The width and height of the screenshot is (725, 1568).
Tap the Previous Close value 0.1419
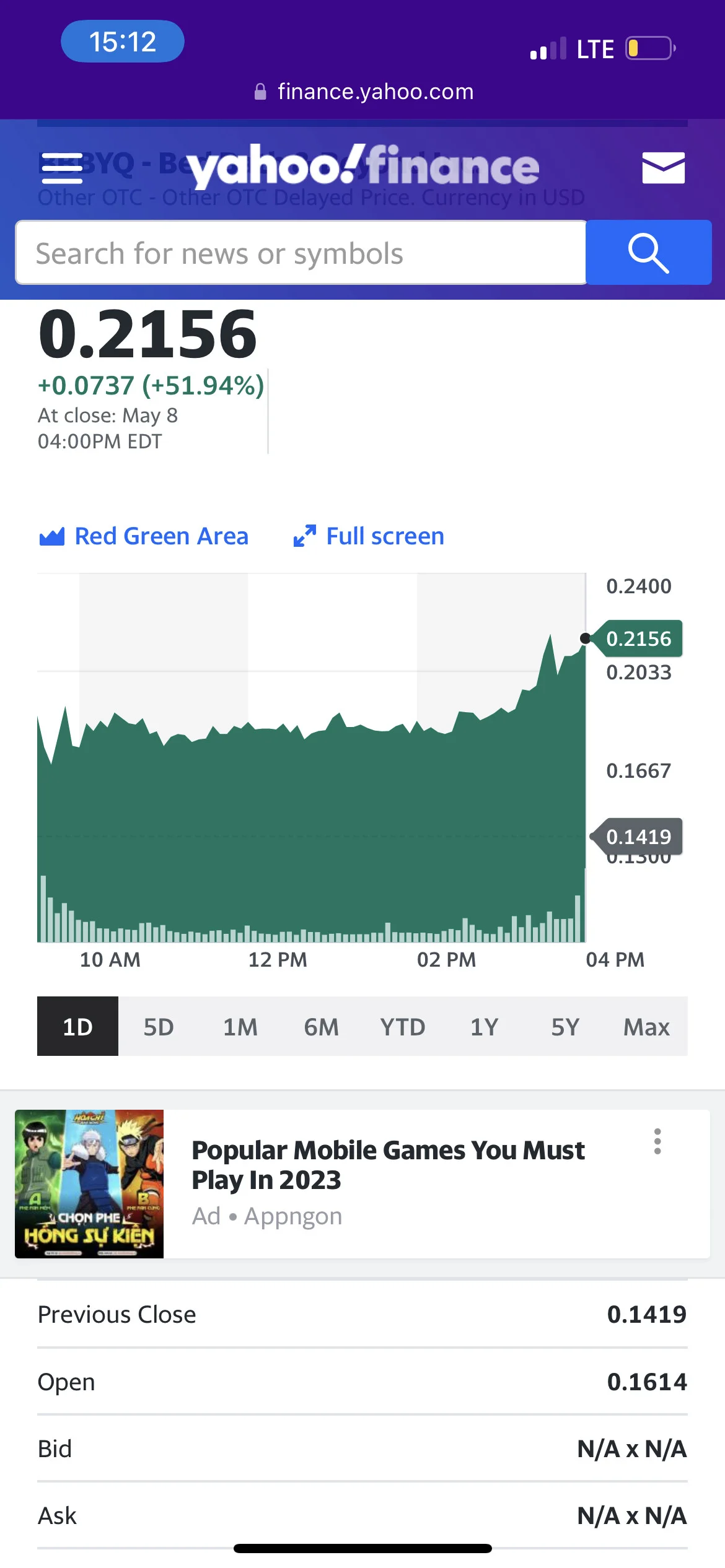click(647, 1314)
